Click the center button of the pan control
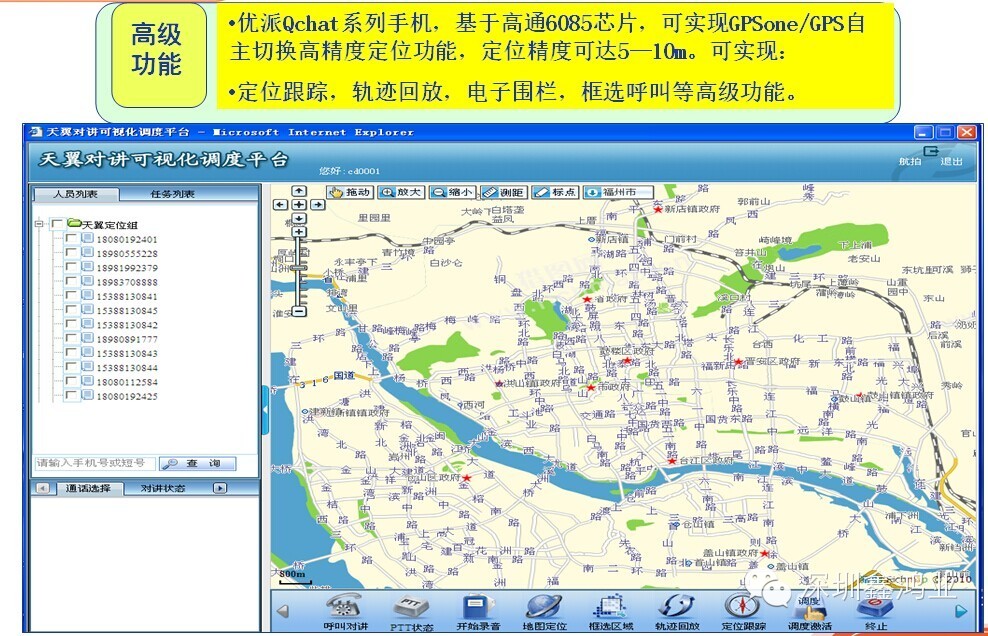The width and height of the screenshot is (988, 636). click(299, 205)
